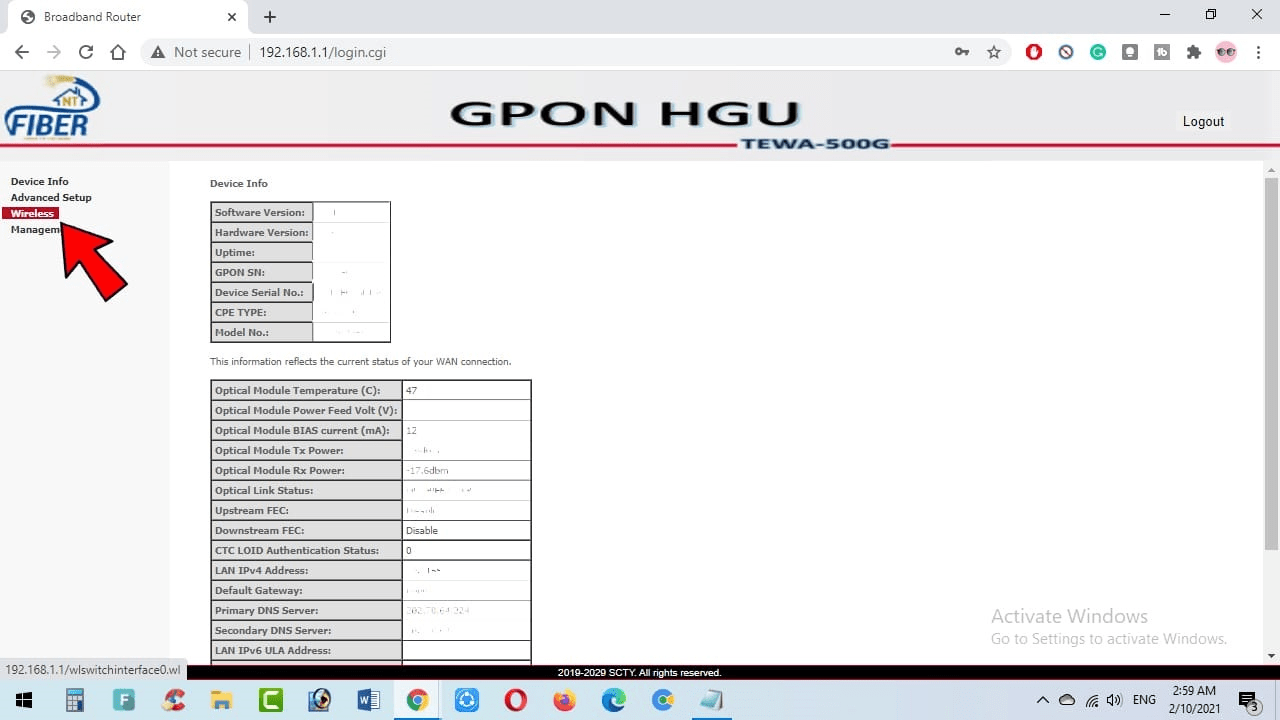Open CCleaner from the taskbar

173,700
